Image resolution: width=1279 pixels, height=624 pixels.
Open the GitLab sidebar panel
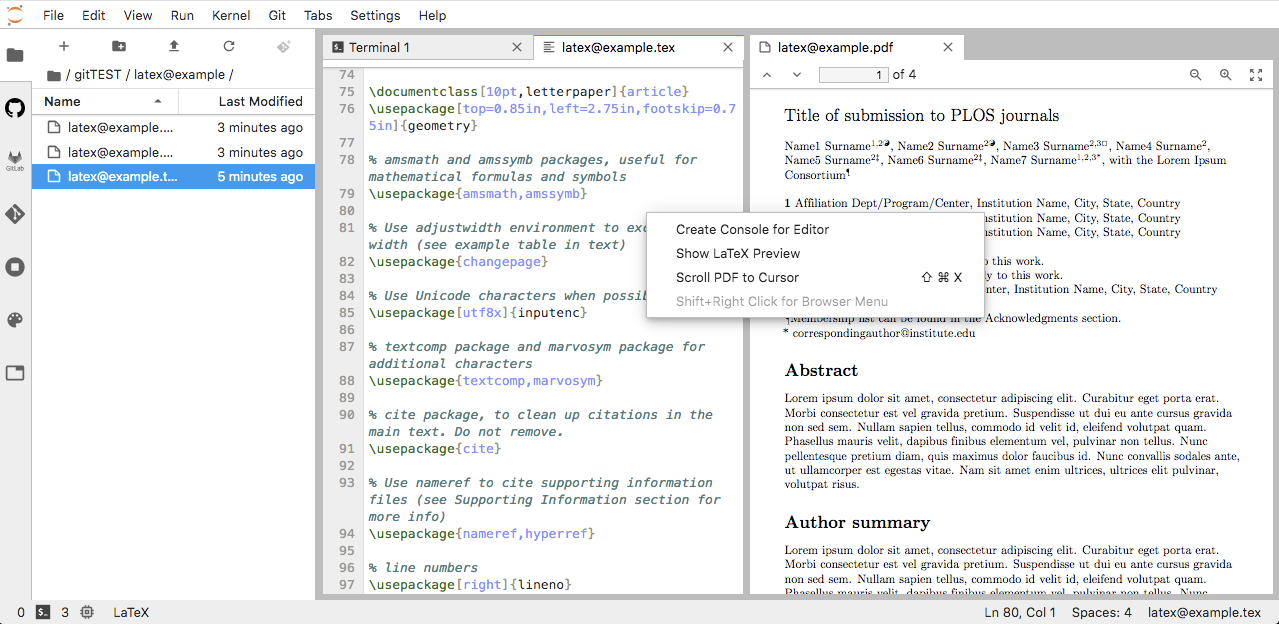click(x=15, y=160)
